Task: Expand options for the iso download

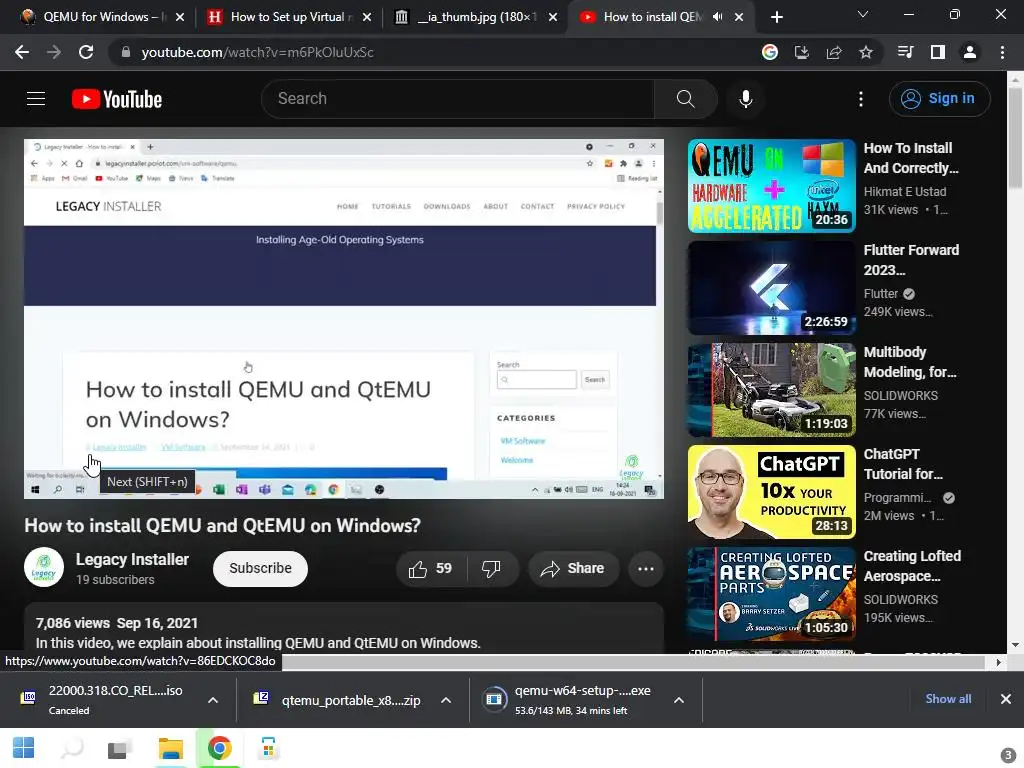Action: point(213,700)
